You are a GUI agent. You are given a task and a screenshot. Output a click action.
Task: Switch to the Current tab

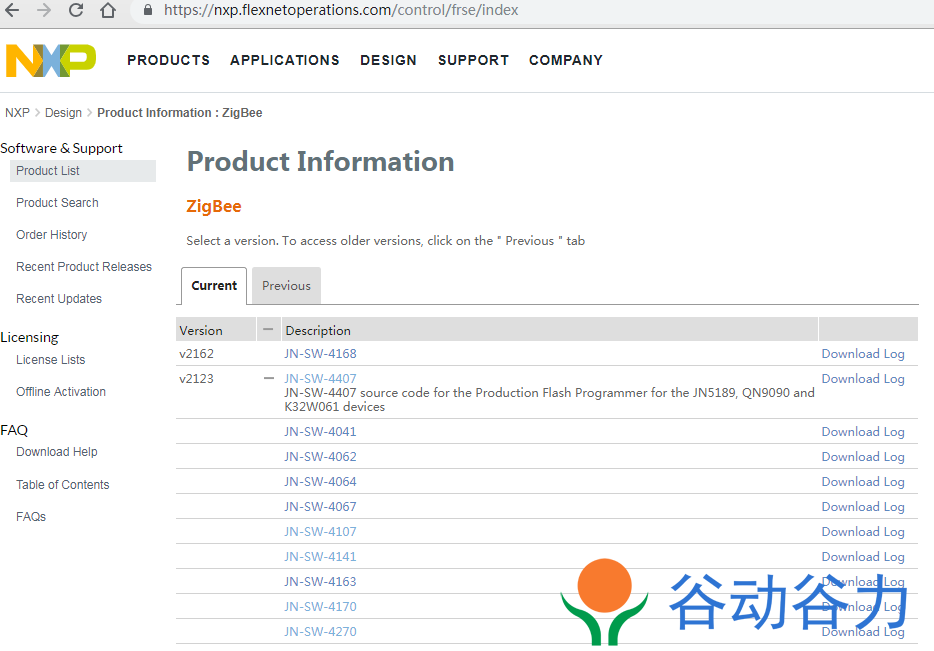(214, 285)
